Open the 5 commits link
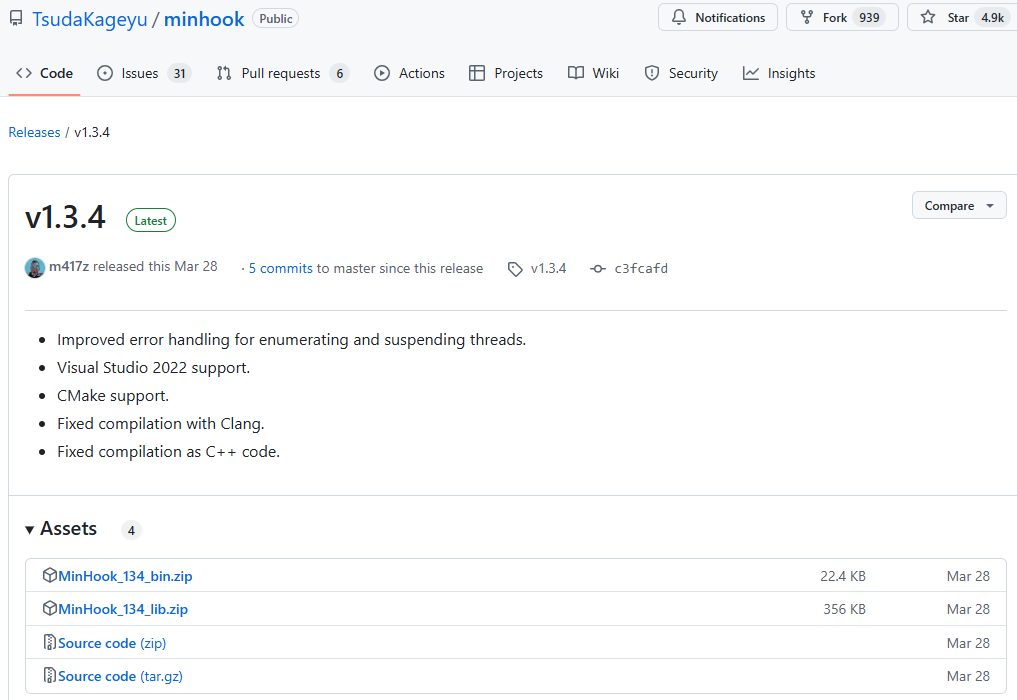Image resolution: width=1017 pixels, height=700 pixels. click(281, 268)
